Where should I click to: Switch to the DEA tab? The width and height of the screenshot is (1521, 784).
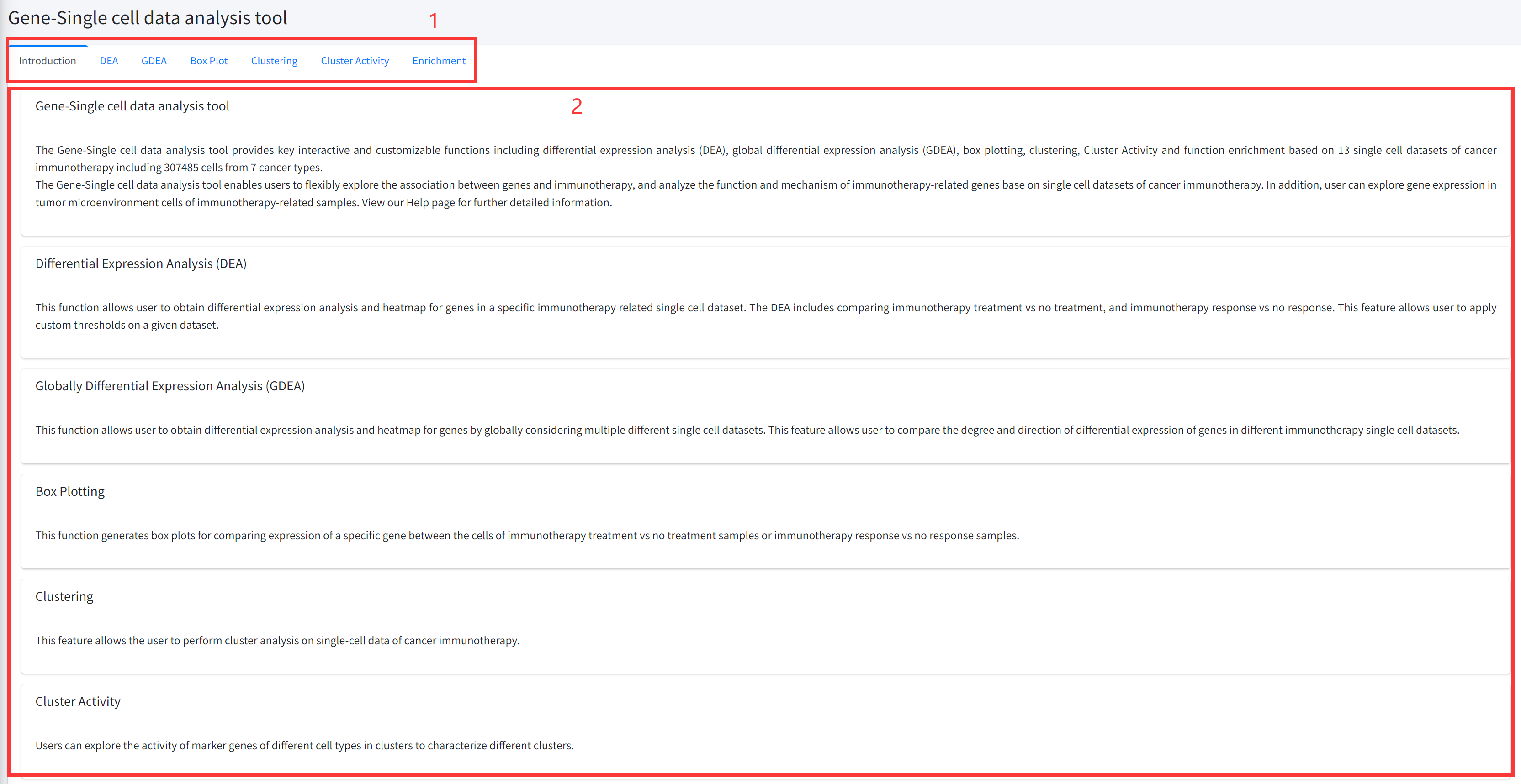coord(109,61)
